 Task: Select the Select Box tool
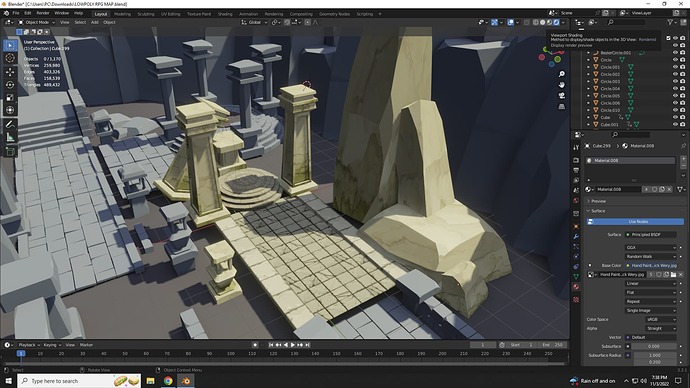(10, 45)
